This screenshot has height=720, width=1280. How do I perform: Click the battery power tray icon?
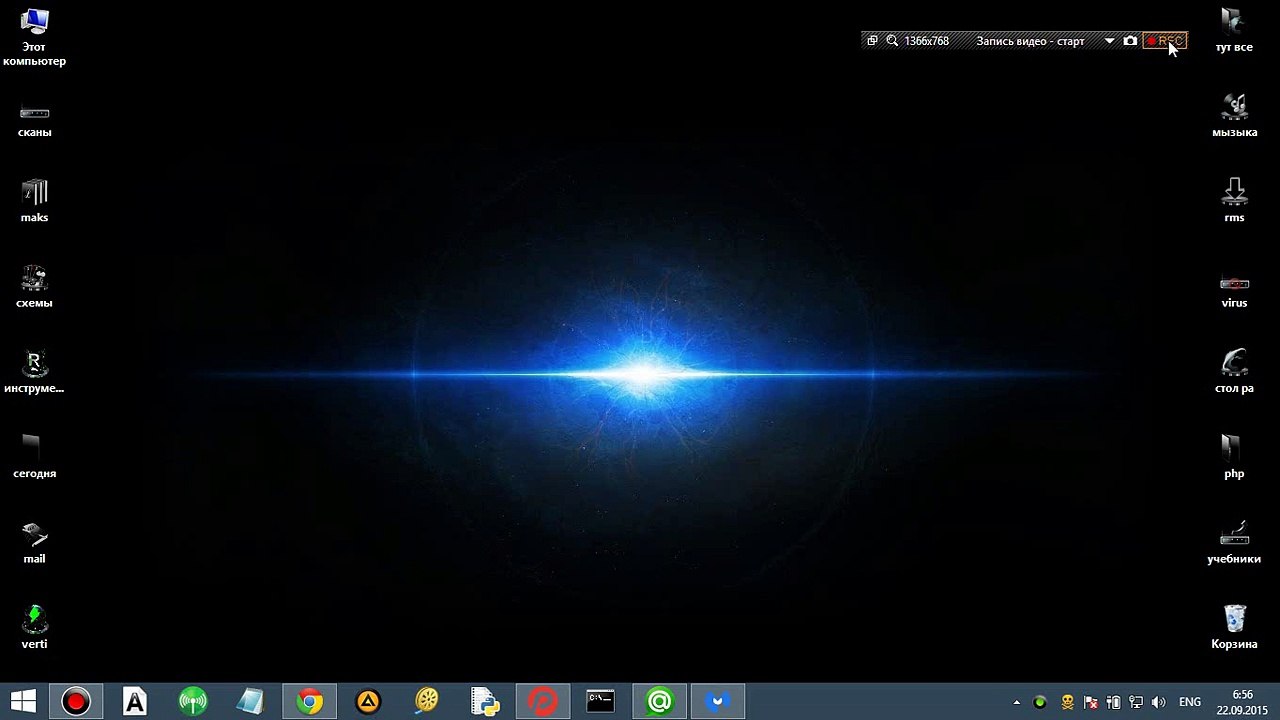(1113, 703)
